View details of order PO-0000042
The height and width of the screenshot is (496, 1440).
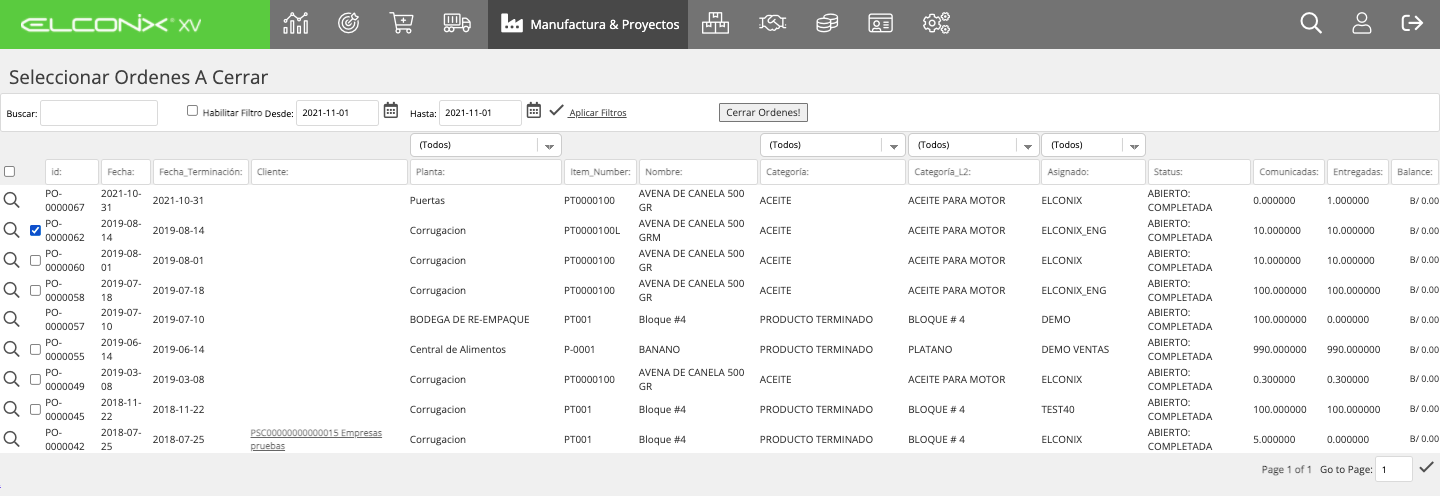click(11, 439)
